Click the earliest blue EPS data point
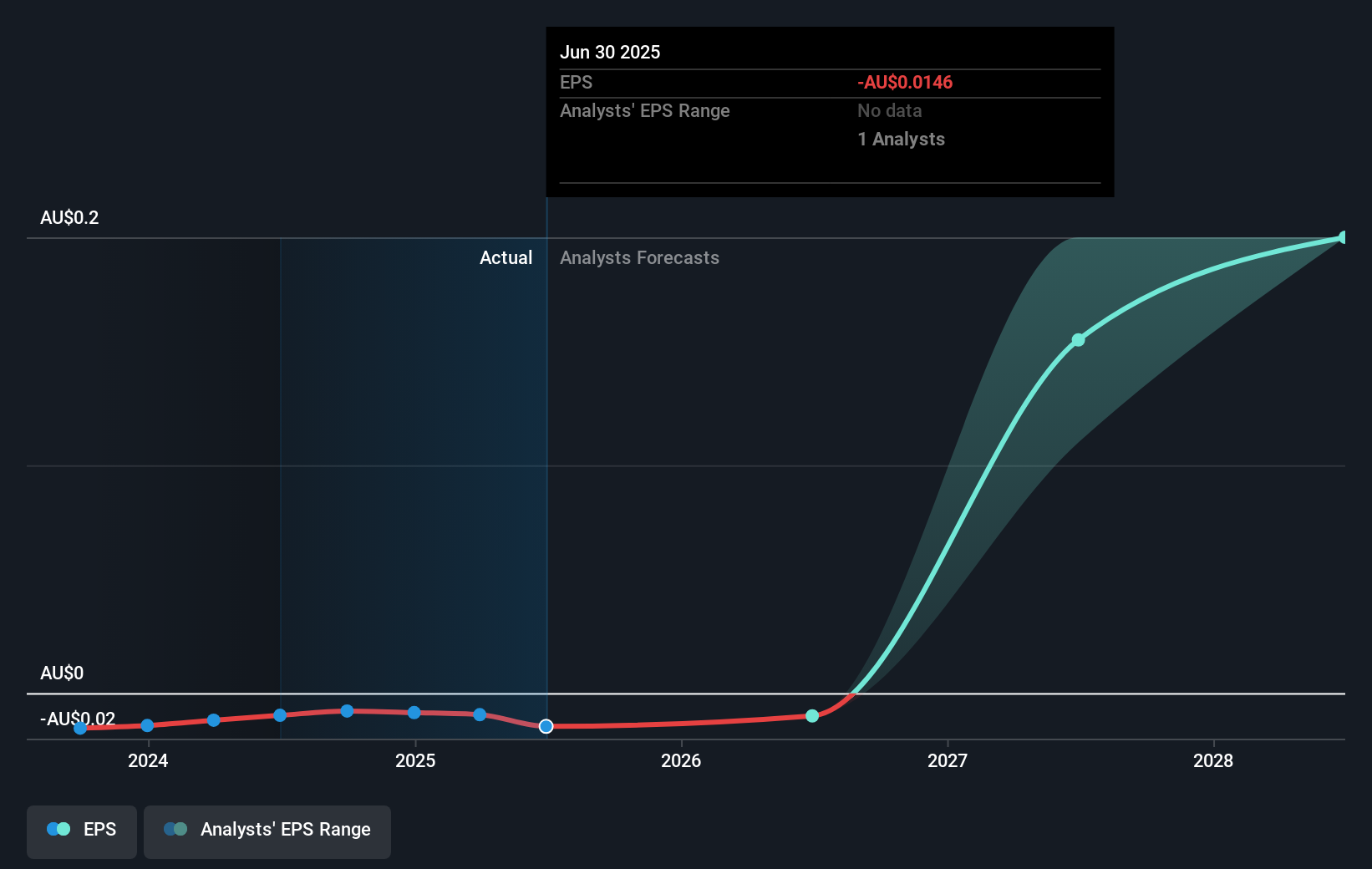The width and height of the screenshot is (1372, 869). pos(79,728)
